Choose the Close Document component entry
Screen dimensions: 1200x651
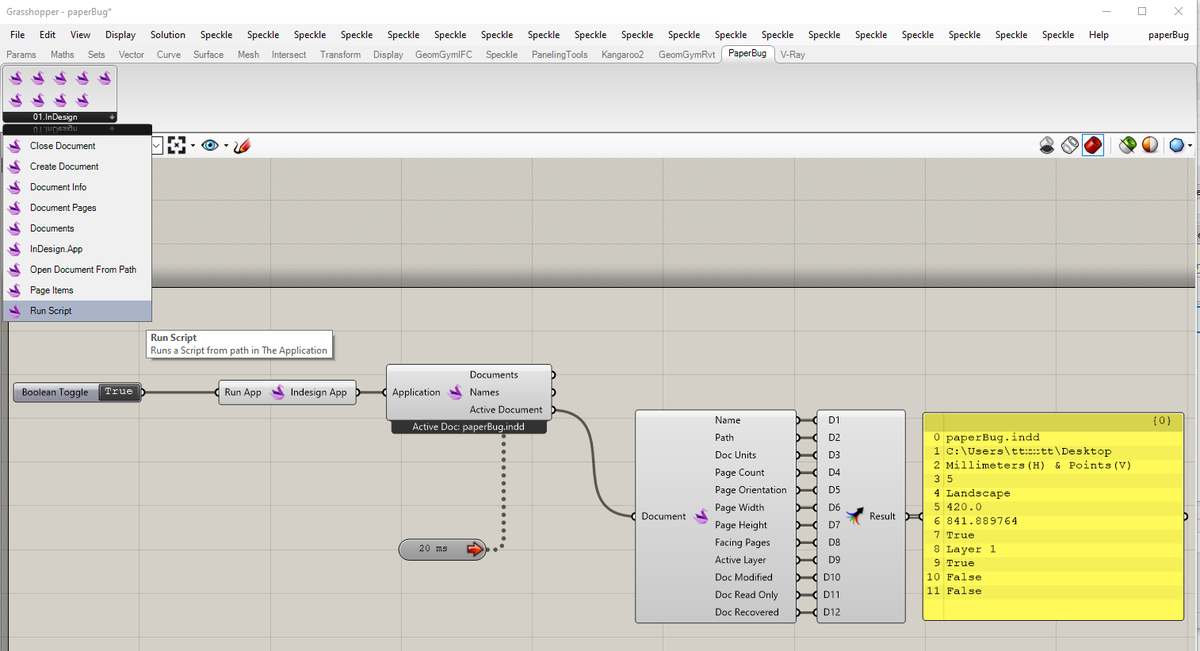pos(77,146)
